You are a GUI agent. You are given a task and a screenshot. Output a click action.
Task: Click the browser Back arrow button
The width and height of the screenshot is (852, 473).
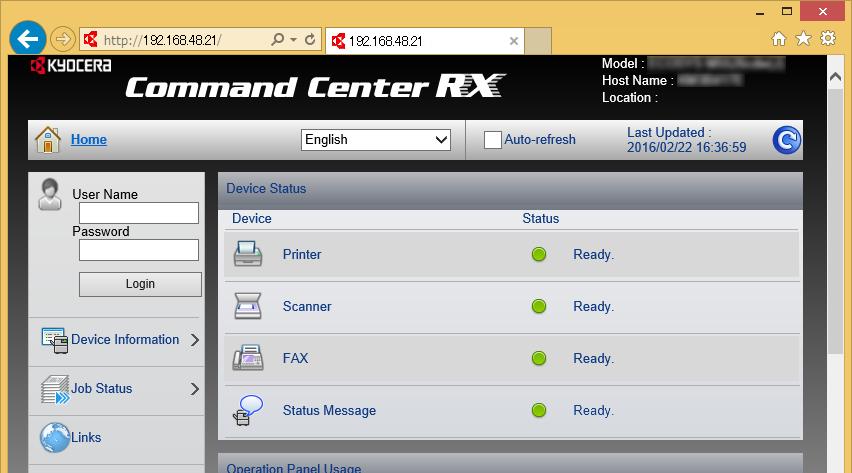27,39
